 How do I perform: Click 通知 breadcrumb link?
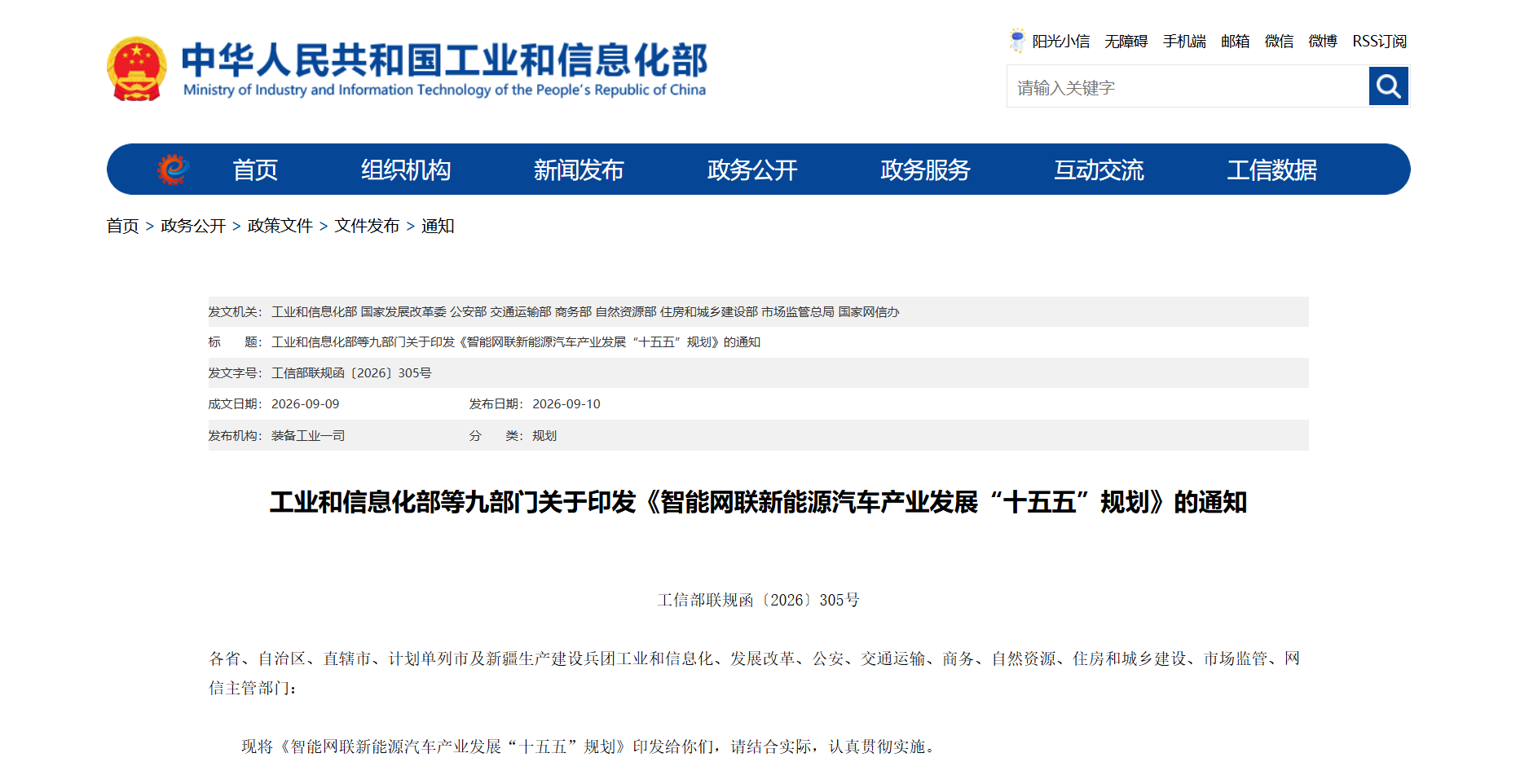click(x=438, y=226)
